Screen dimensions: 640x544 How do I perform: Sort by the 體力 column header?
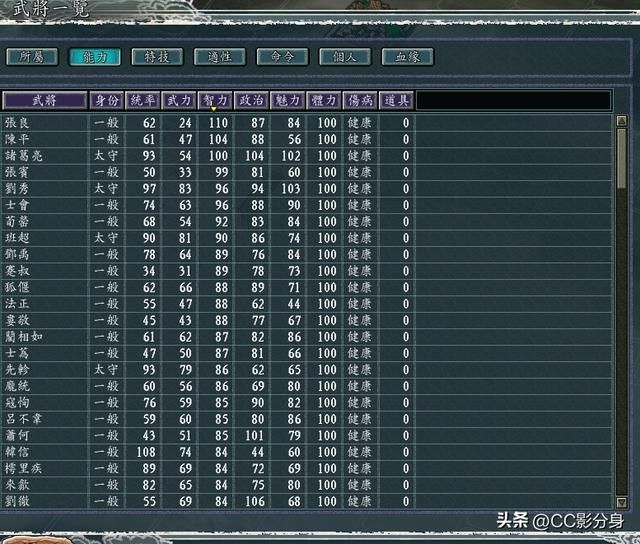pyautogui.click(x=324, y=100)
